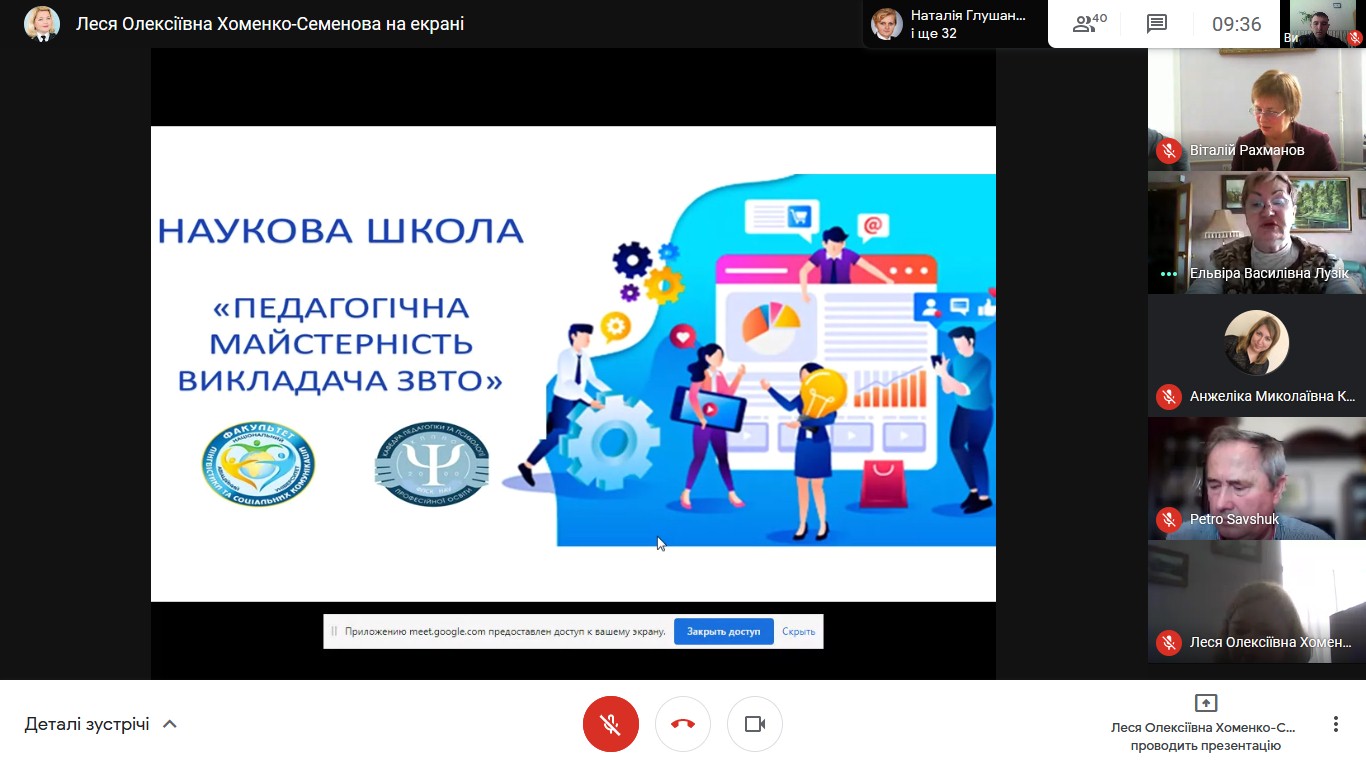This screenshot has width=1366, height=768.
Task: Open the chat messages icon
Action: pyautogui.click(x=1157, y=24)
